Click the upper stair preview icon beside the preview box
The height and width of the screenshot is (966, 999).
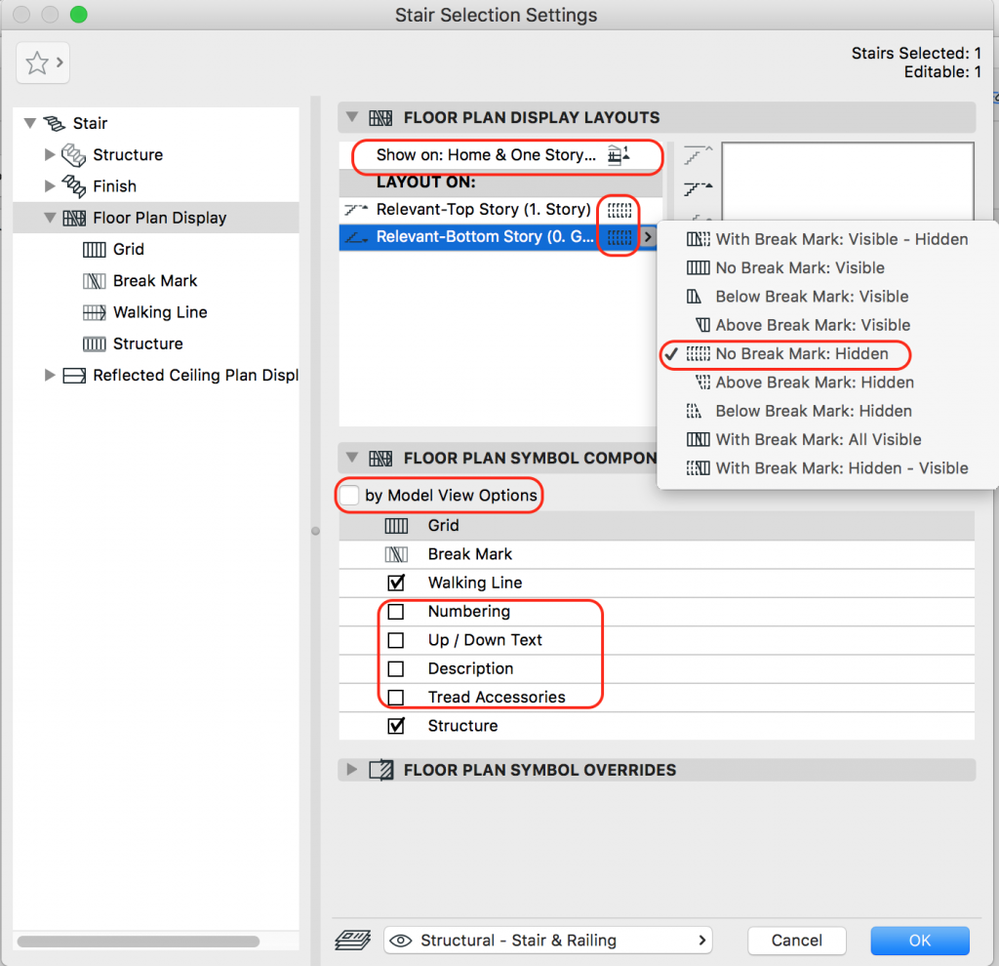698,155
